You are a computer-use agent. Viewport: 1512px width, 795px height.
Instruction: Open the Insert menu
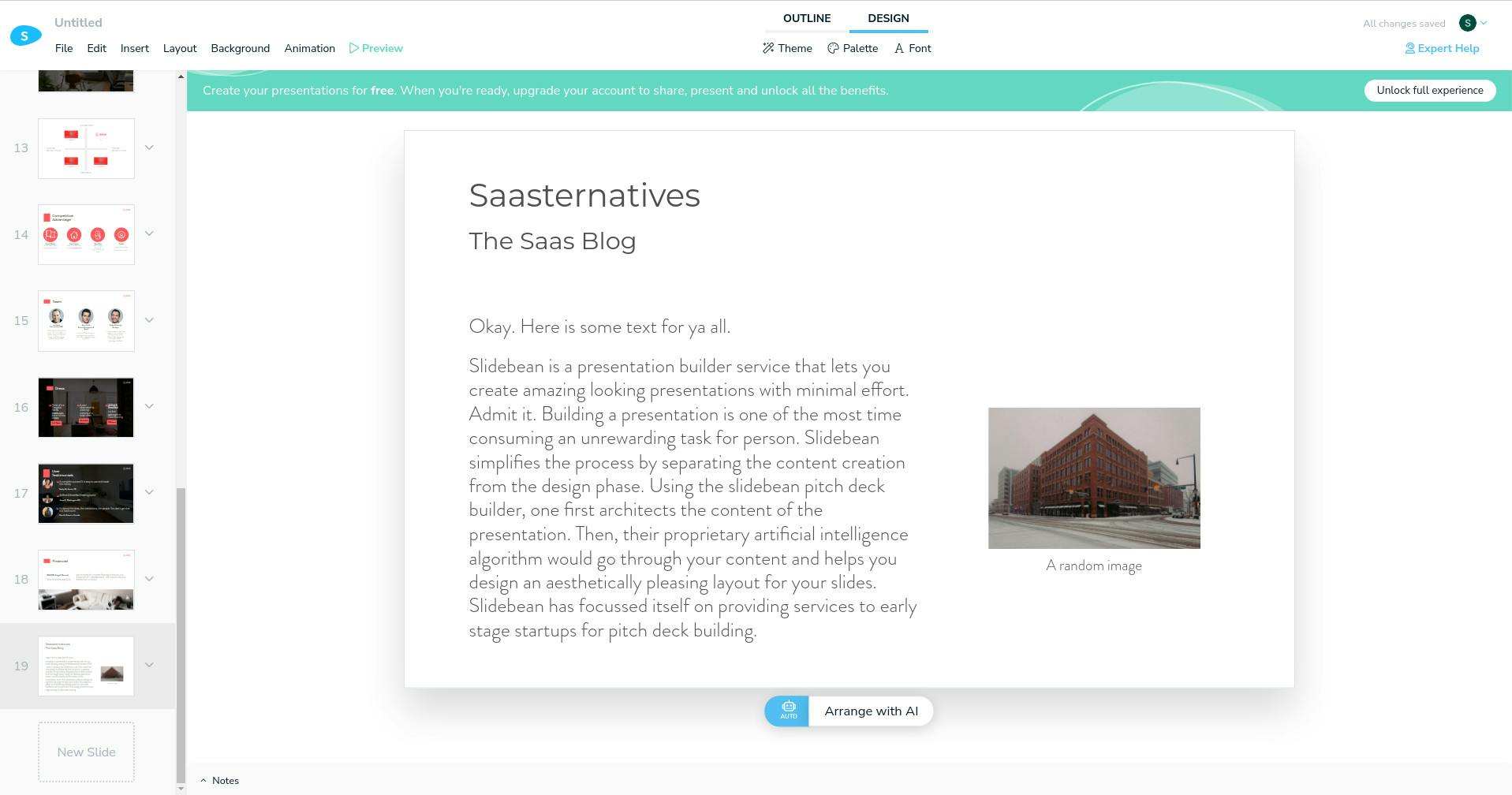[134, 48]
